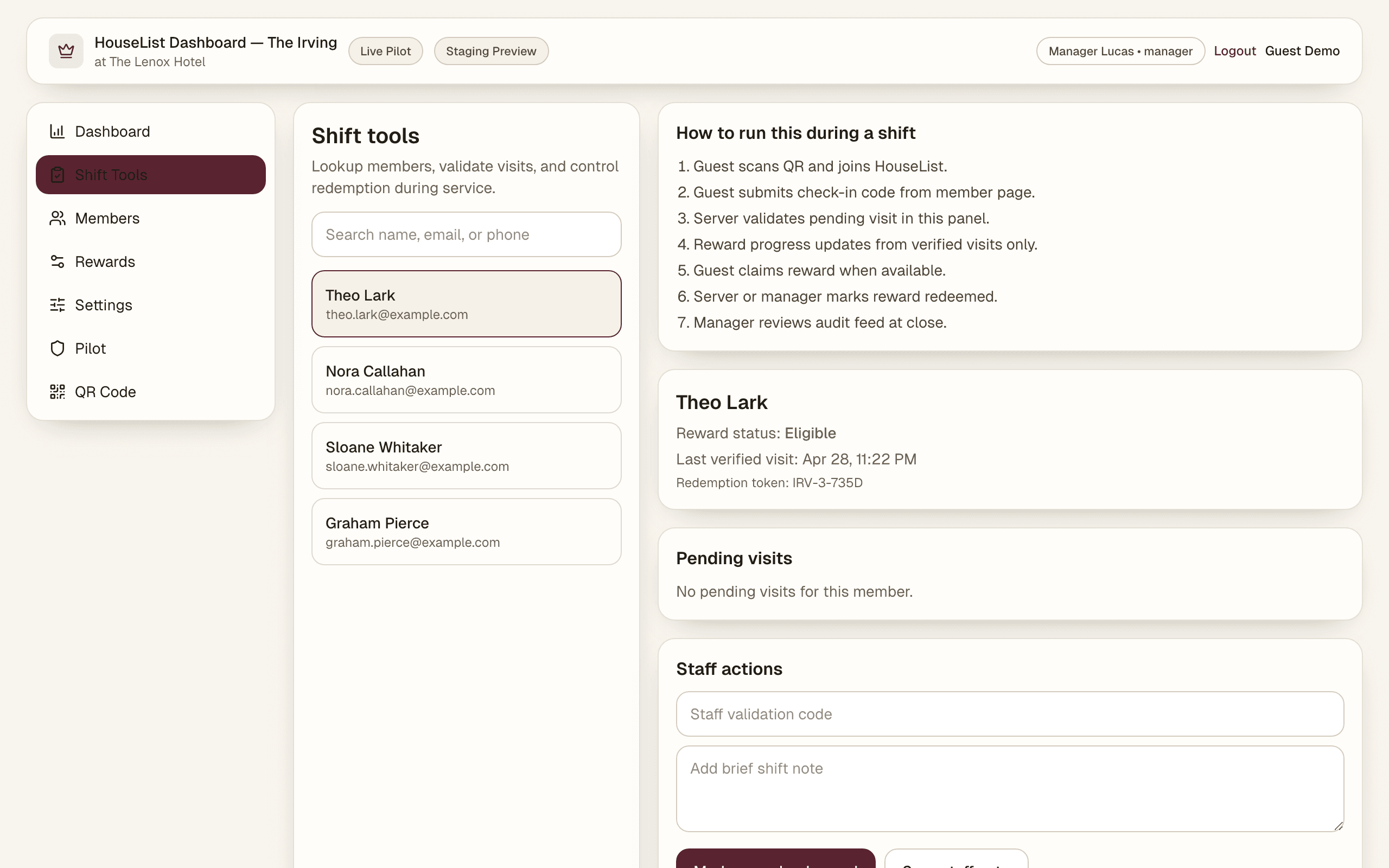Open the QR Code section via its icon
Image resolution: width=1389 pixels, height=868 pixels.
pos(57,392)
